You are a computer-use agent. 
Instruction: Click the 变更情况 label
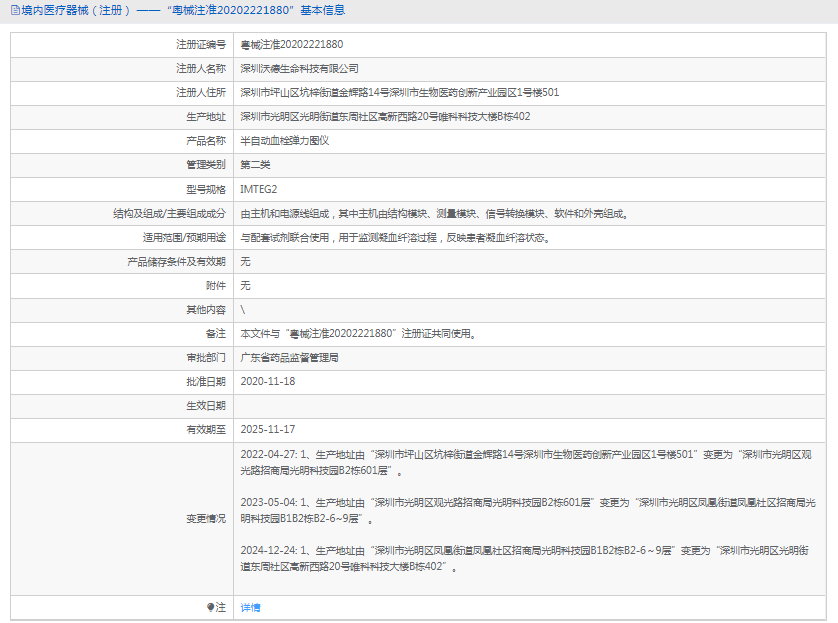206,519
